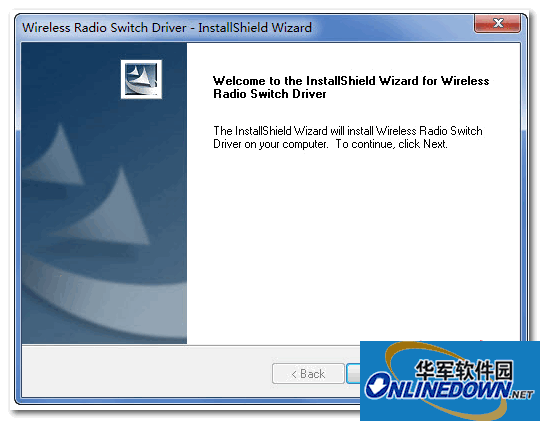540x421 pixels.
Task: Click the install description paragraph
Action: click(x=347, y=137)
